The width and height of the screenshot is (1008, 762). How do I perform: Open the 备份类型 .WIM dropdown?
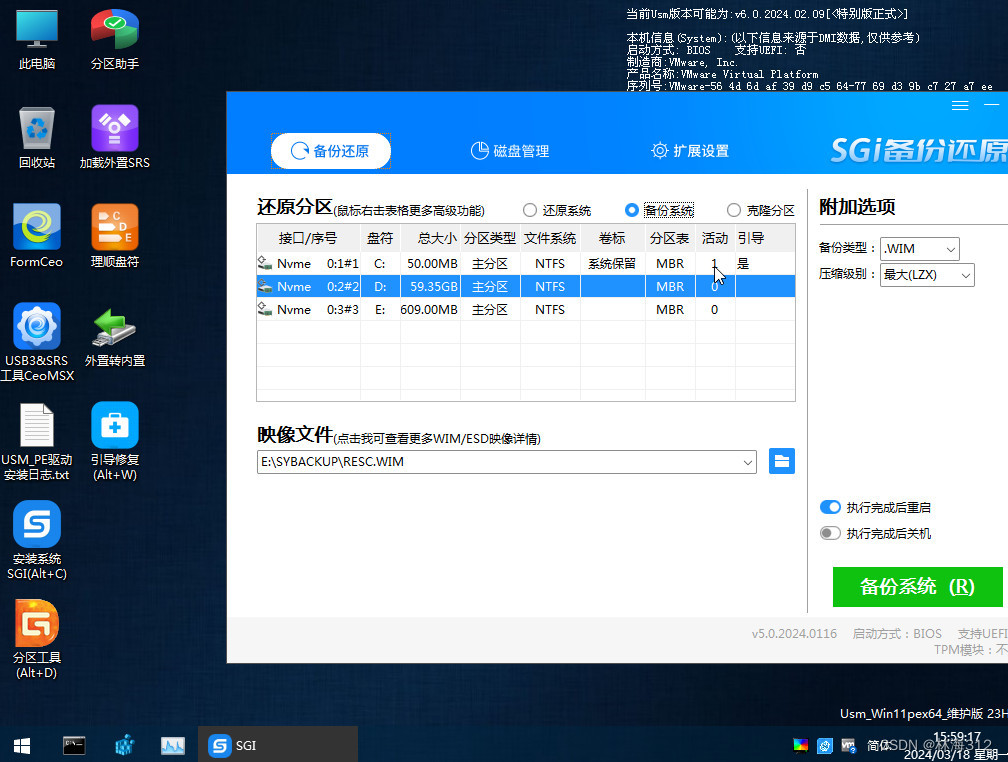pyautogui.click(x=919, y=249)
